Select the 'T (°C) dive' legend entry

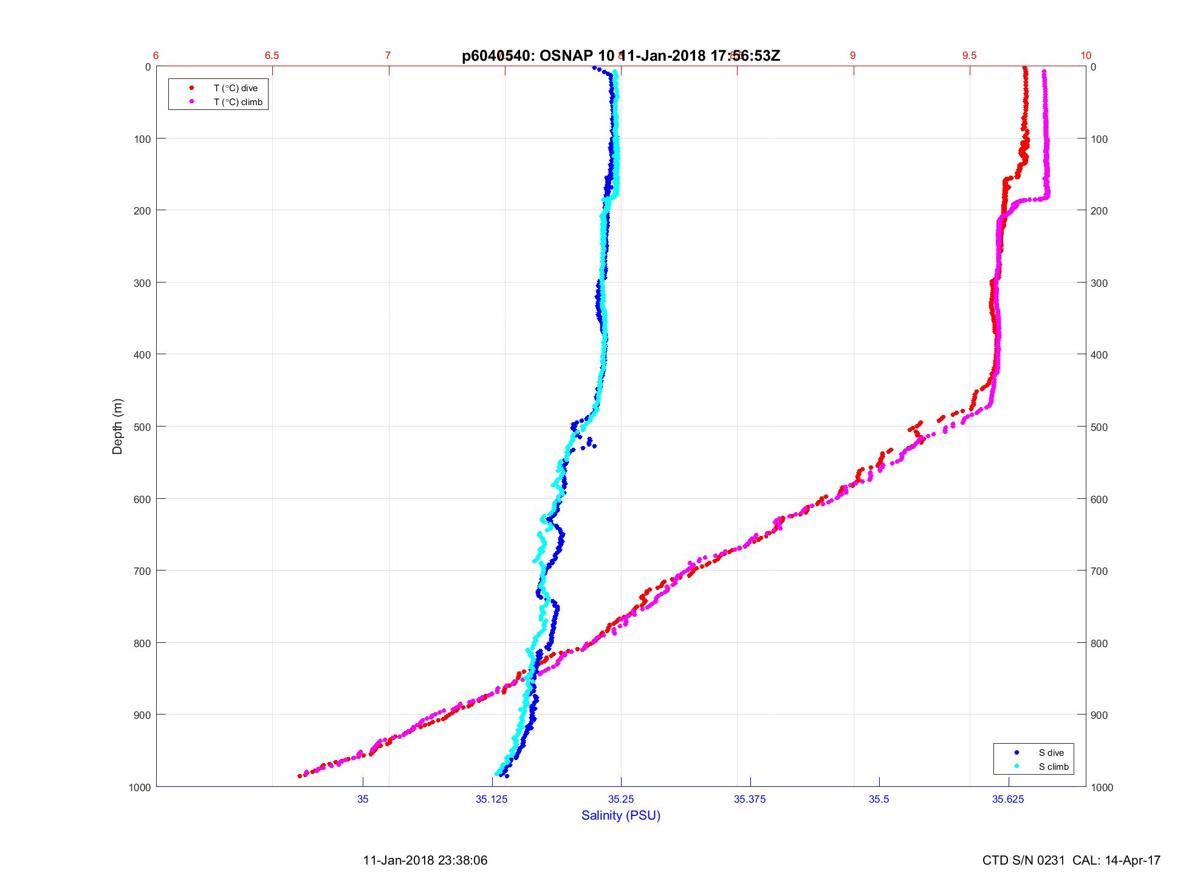pyautogui.click(x=235, y=88)
